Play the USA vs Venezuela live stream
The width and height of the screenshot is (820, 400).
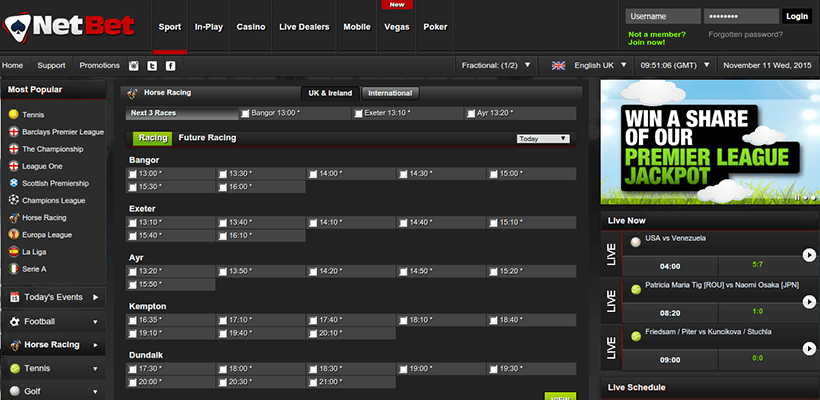809,255
